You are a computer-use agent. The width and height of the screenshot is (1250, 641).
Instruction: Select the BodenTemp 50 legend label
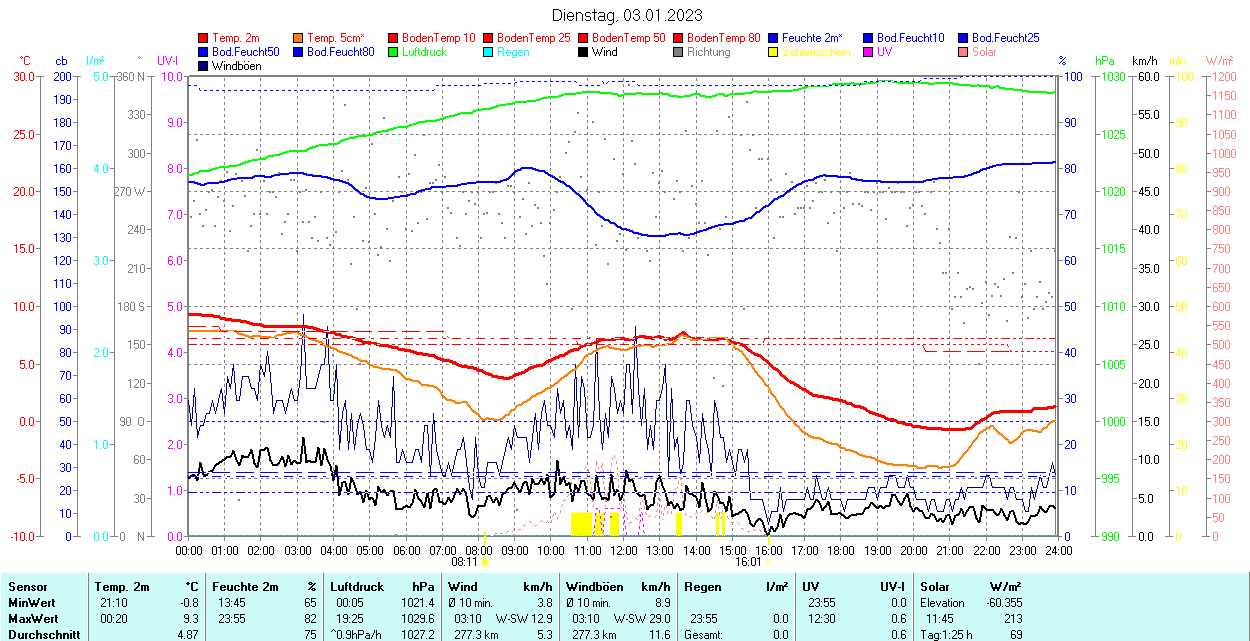point(629,38)
